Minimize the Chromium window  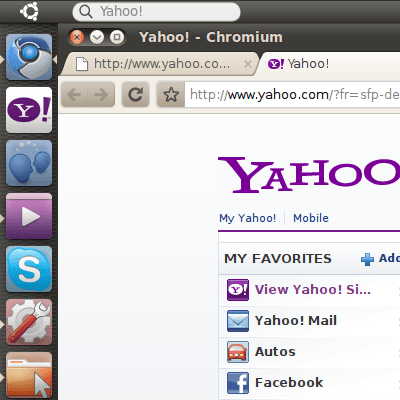click(x=97, y=37)
